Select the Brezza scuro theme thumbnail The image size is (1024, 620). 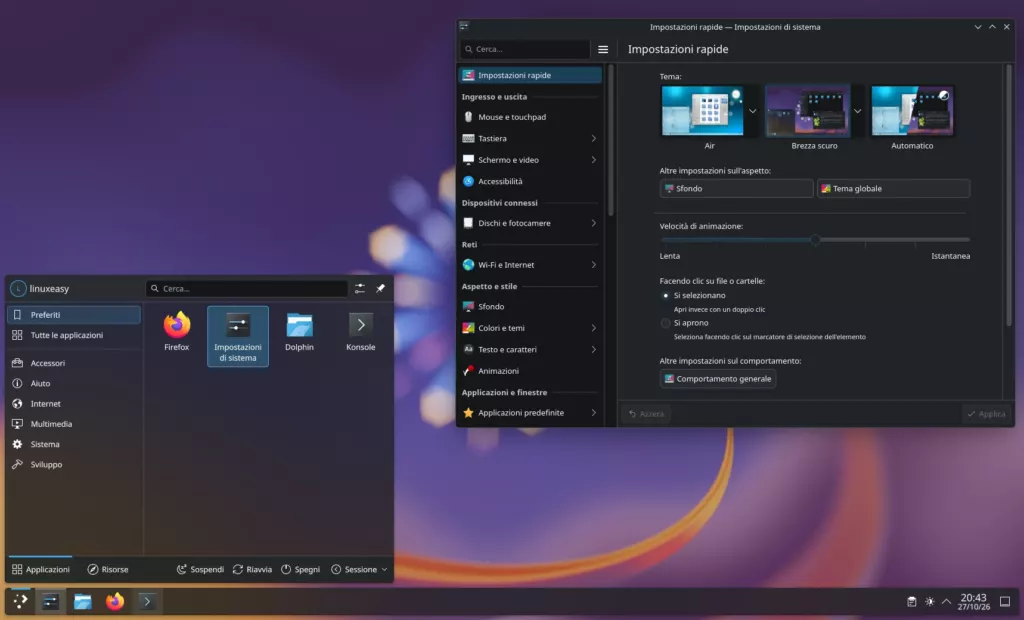[808, 111]
